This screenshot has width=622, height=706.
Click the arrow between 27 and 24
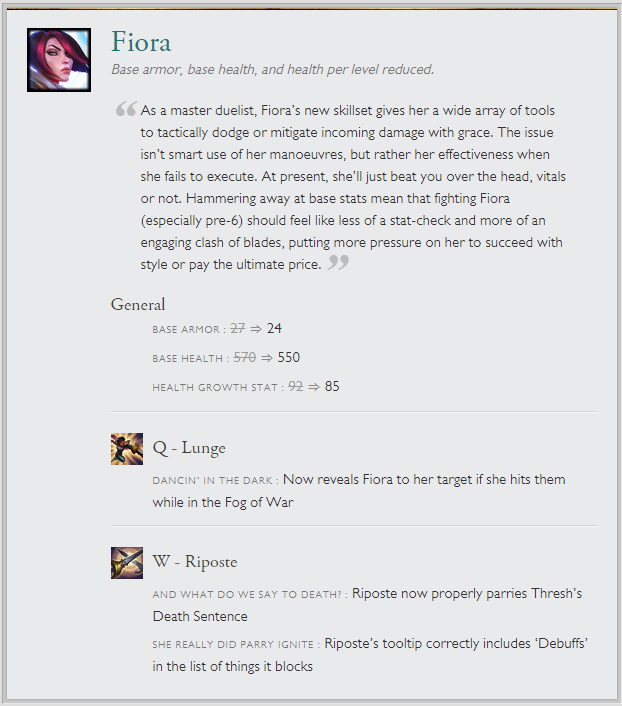pos(256,329)
